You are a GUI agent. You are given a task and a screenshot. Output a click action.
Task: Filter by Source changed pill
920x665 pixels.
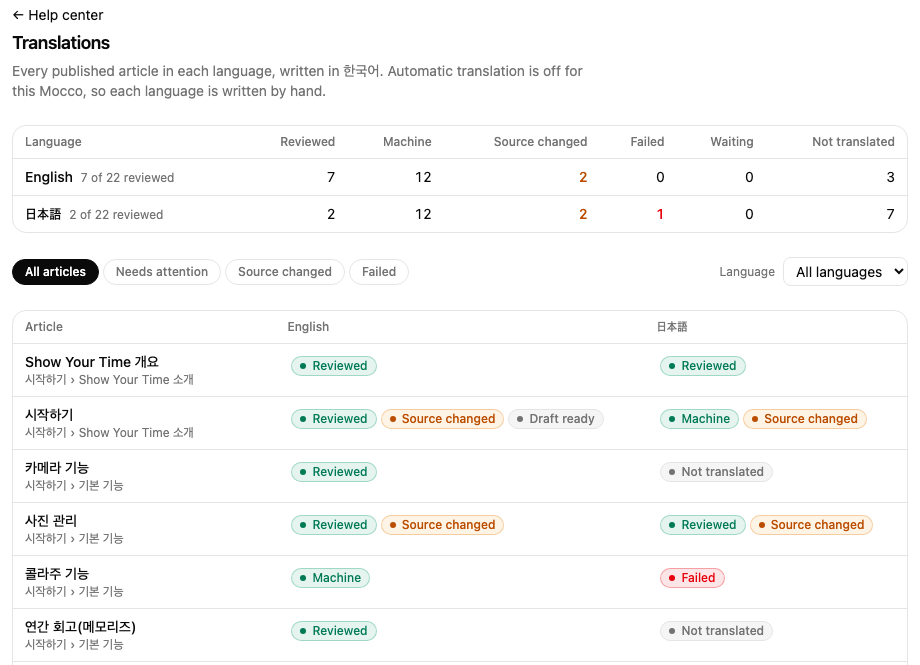285,272
